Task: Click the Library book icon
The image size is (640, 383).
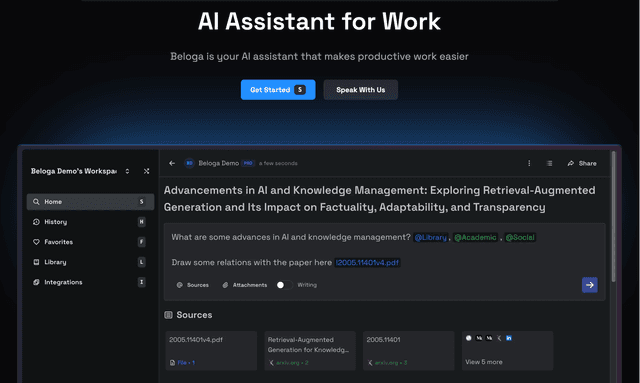Action: coord(36,262)
